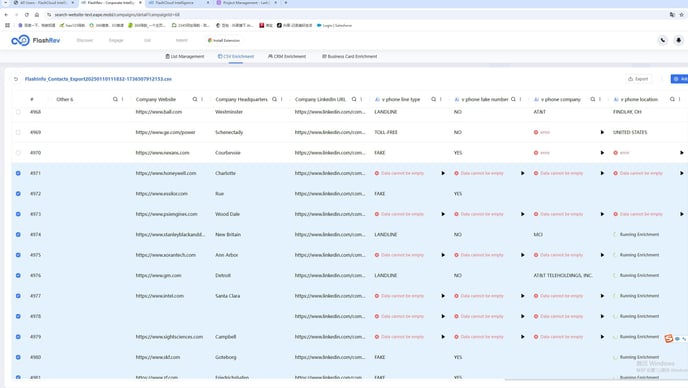Uncheck the checkbox for row 4972

click(x=18, y=194)
